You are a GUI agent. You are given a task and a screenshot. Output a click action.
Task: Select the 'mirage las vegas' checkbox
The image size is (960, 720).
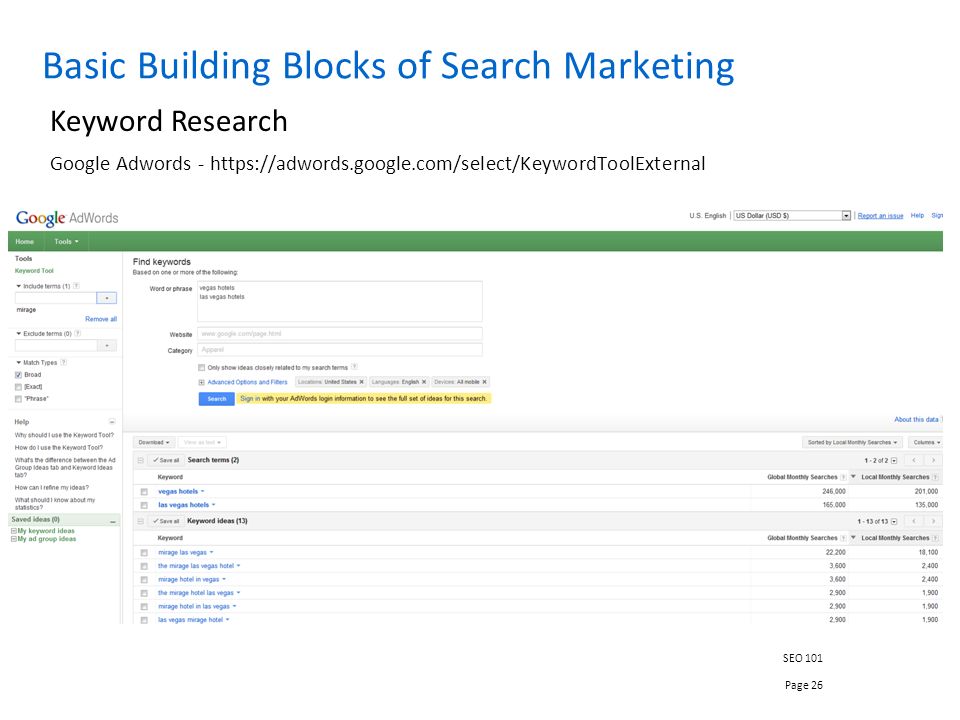coord(144,553)
